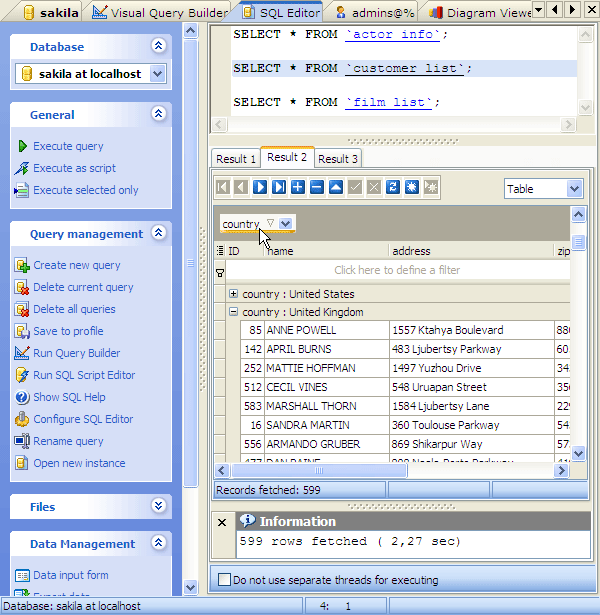Click the country grouping column chip
600x615 pixels.
pos(258,224)
